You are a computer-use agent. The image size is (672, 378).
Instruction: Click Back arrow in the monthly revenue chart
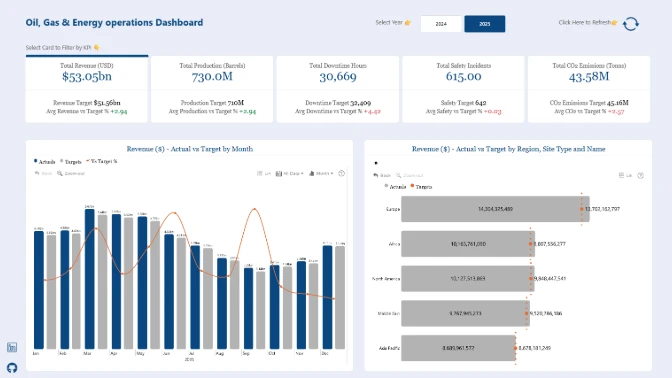coord(43,173)
